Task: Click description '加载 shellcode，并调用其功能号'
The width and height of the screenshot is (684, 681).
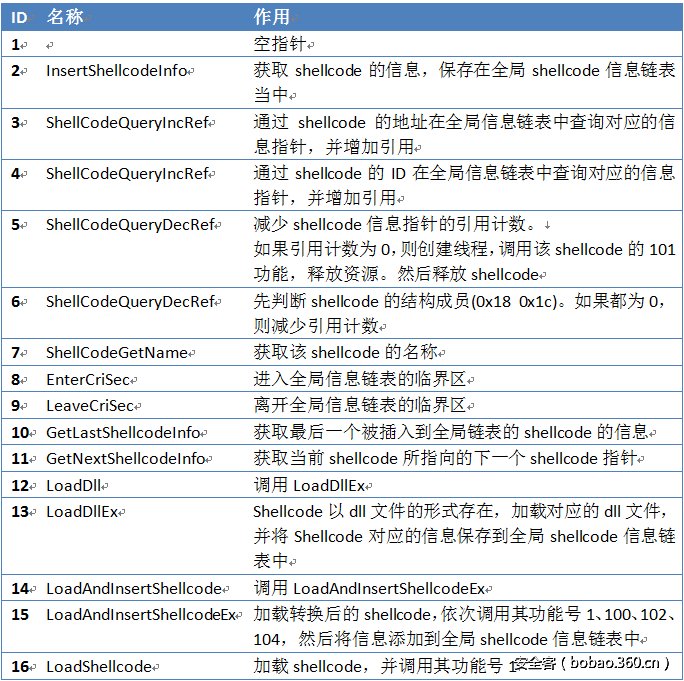Action: pos(385,666)
